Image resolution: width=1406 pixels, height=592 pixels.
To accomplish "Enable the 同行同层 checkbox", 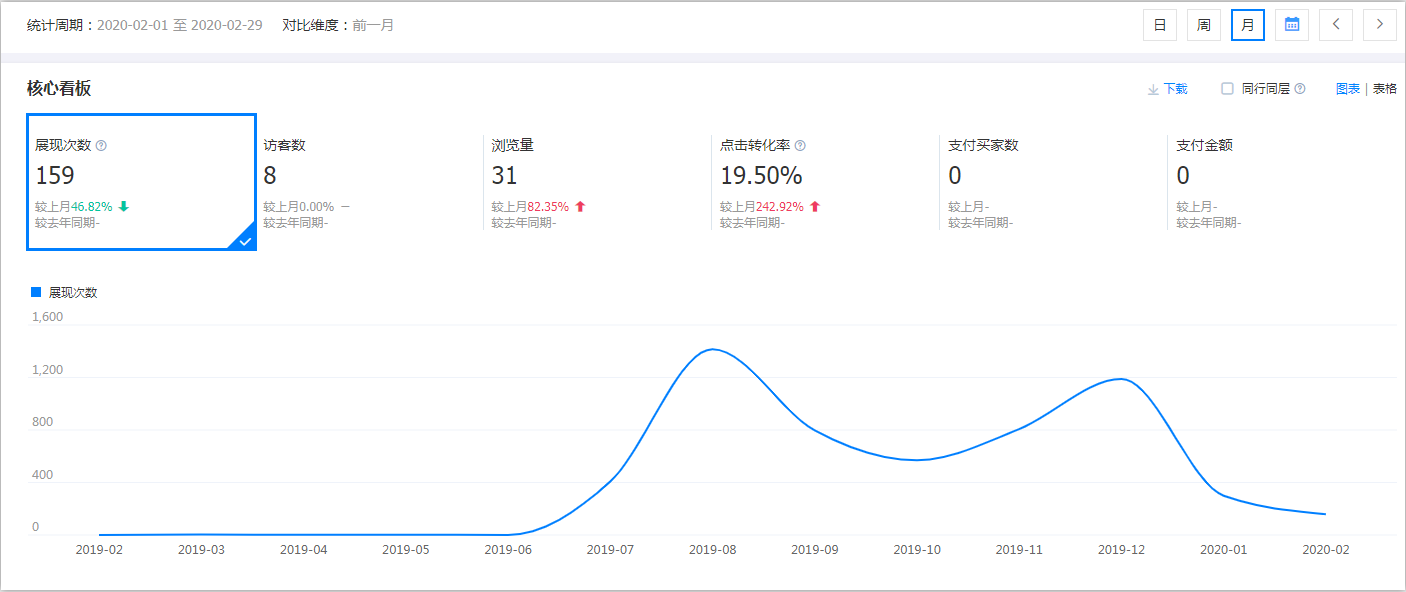I will 1227,88.
